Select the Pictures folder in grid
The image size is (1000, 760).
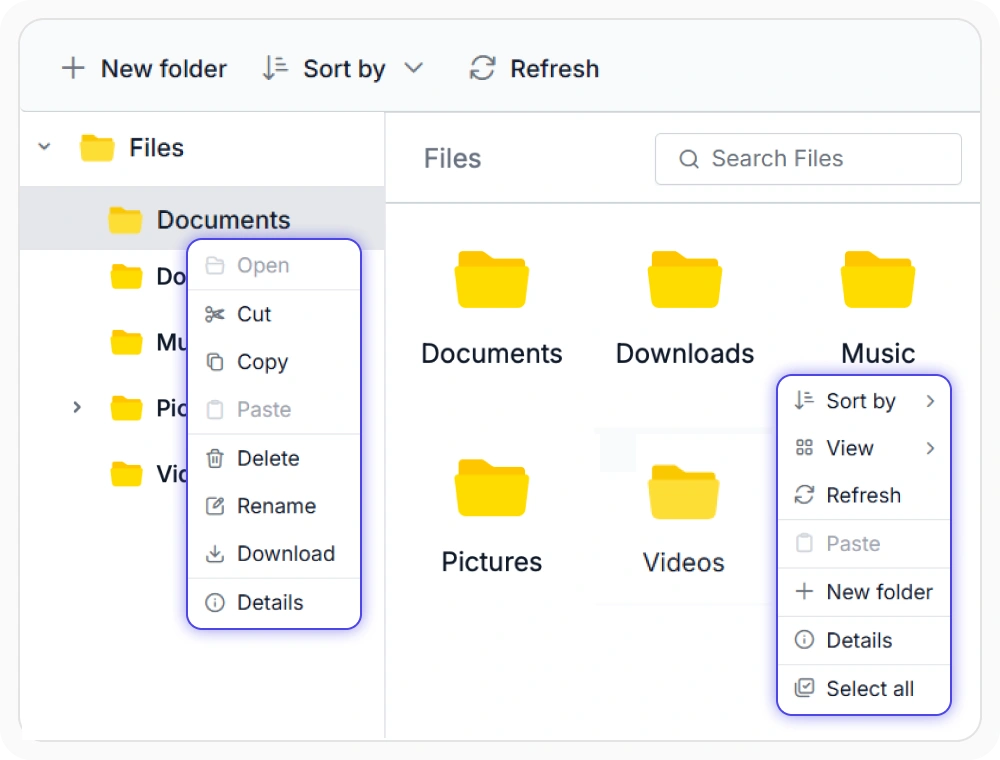(x=492, y=517)
